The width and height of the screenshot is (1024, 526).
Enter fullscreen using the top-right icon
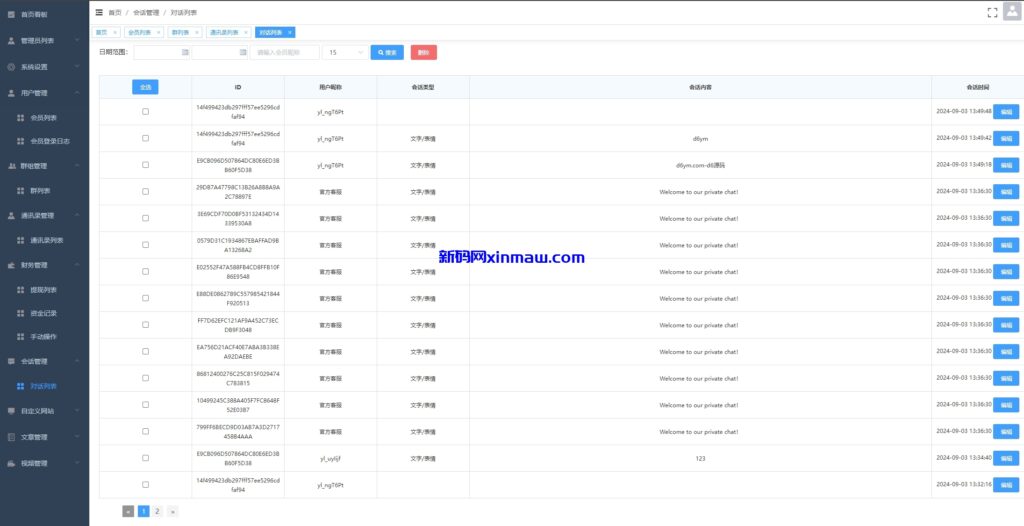(x=964, y=12)
